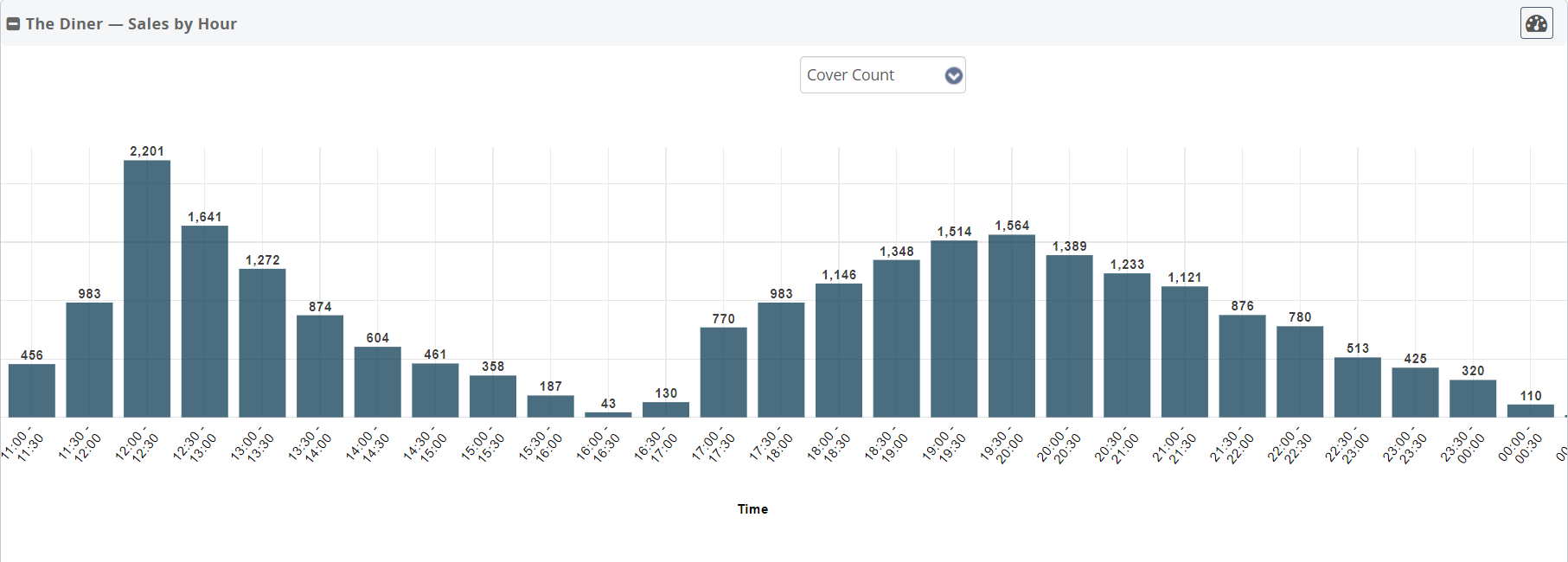Image resolution: width=1568 pixels, height=562 pixels.
Task: Click the 12:00 - 12:30 bar showing 2,201
Action: point(147,289)
